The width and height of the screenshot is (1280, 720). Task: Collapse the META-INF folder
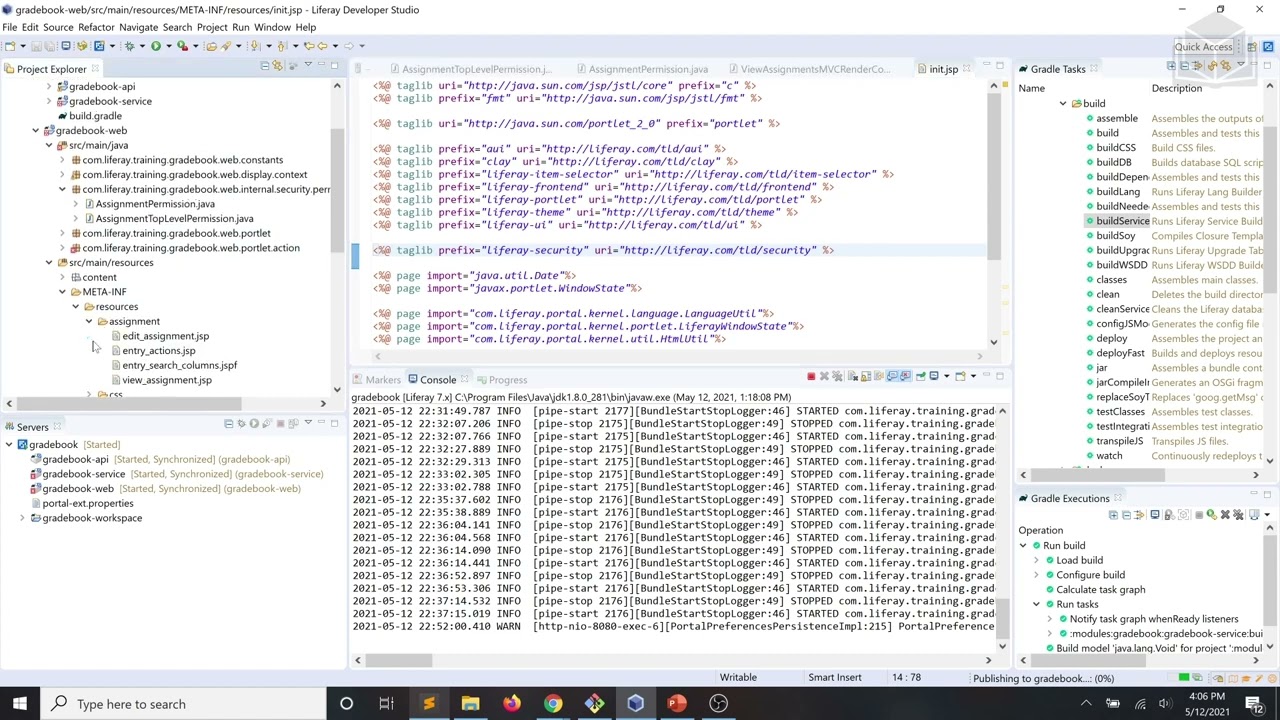coord(61,292)
